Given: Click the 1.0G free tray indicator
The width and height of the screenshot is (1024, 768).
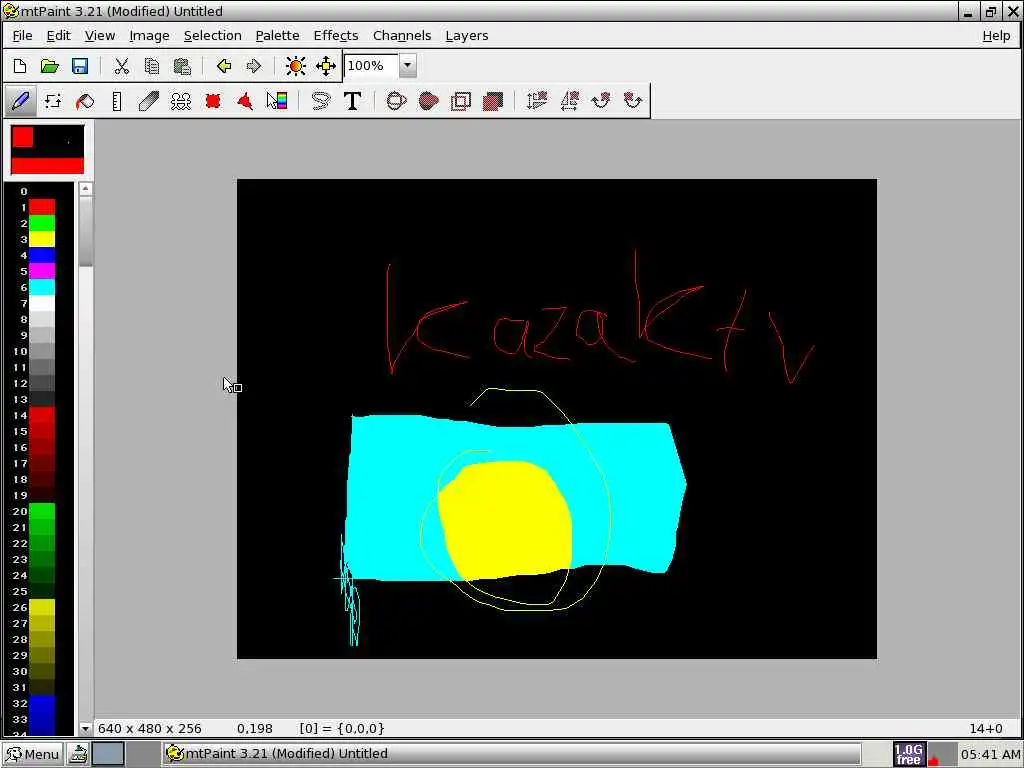Looking at the screenshot, I should pyautogui.click(x=908, y=754).
